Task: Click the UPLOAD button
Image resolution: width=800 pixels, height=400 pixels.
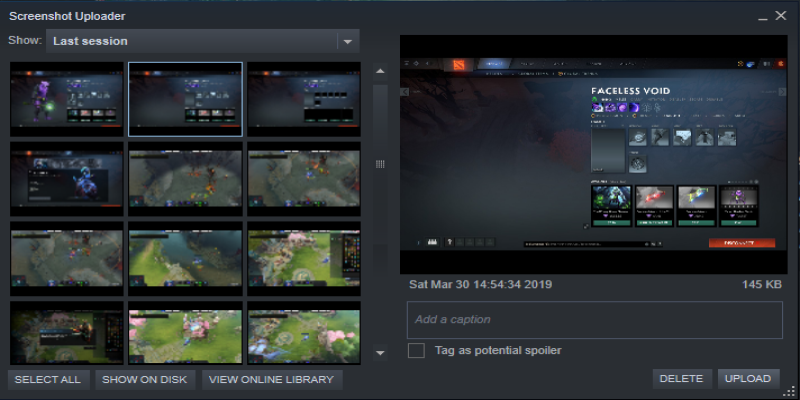Action: pyautogui.click(x=748, y=379)
